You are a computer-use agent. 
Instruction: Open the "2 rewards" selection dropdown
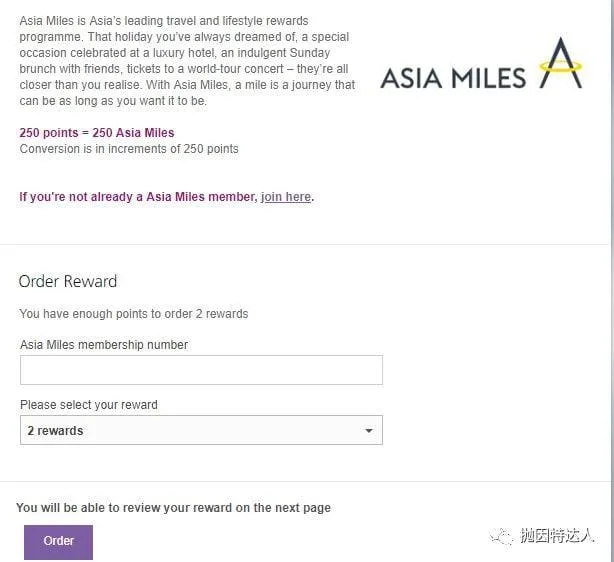click(201, 430)
